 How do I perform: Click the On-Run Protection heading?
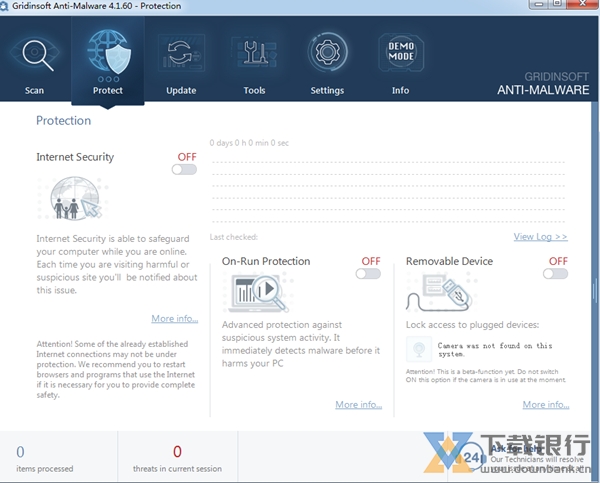pos(266,261)
